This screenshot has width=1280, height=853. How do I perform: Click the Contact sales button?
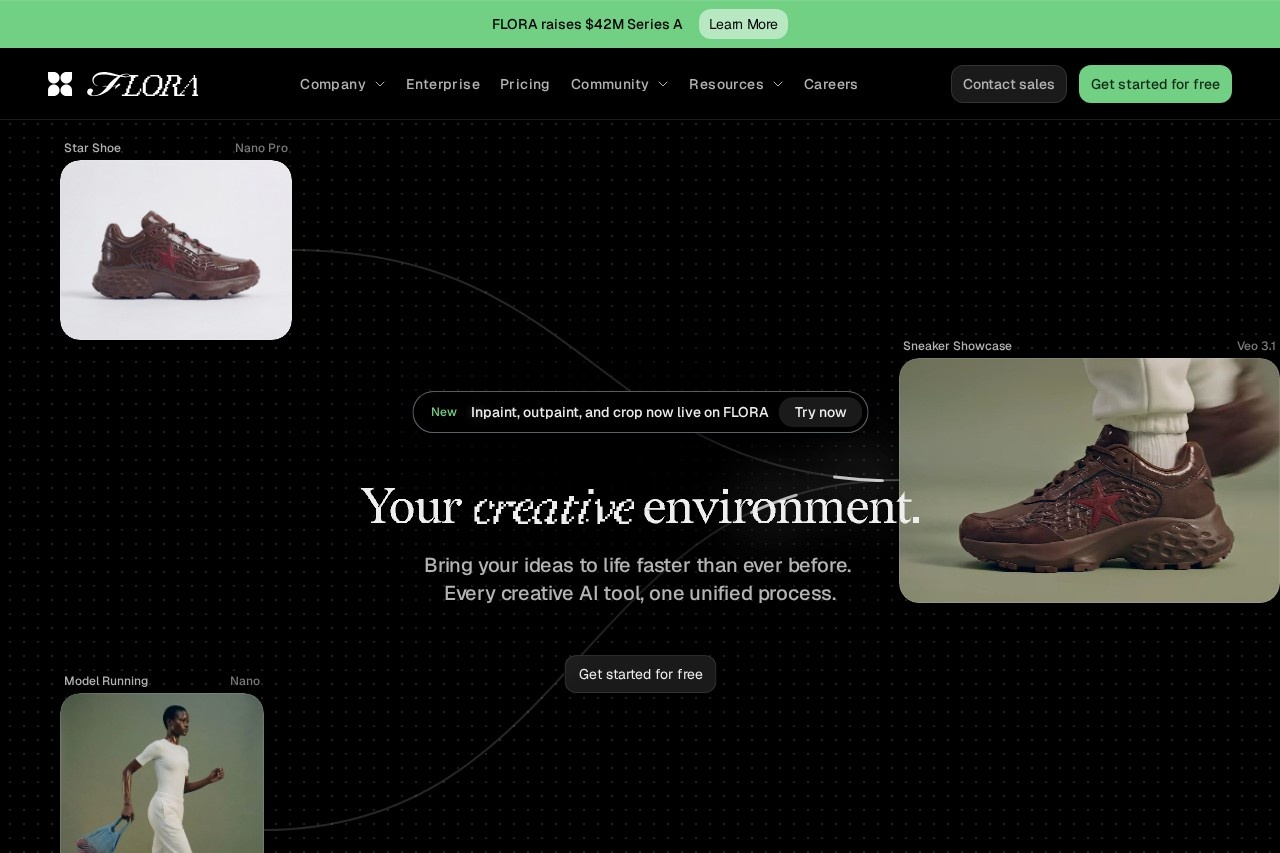pyautogui.click(x=1008, y=84)
